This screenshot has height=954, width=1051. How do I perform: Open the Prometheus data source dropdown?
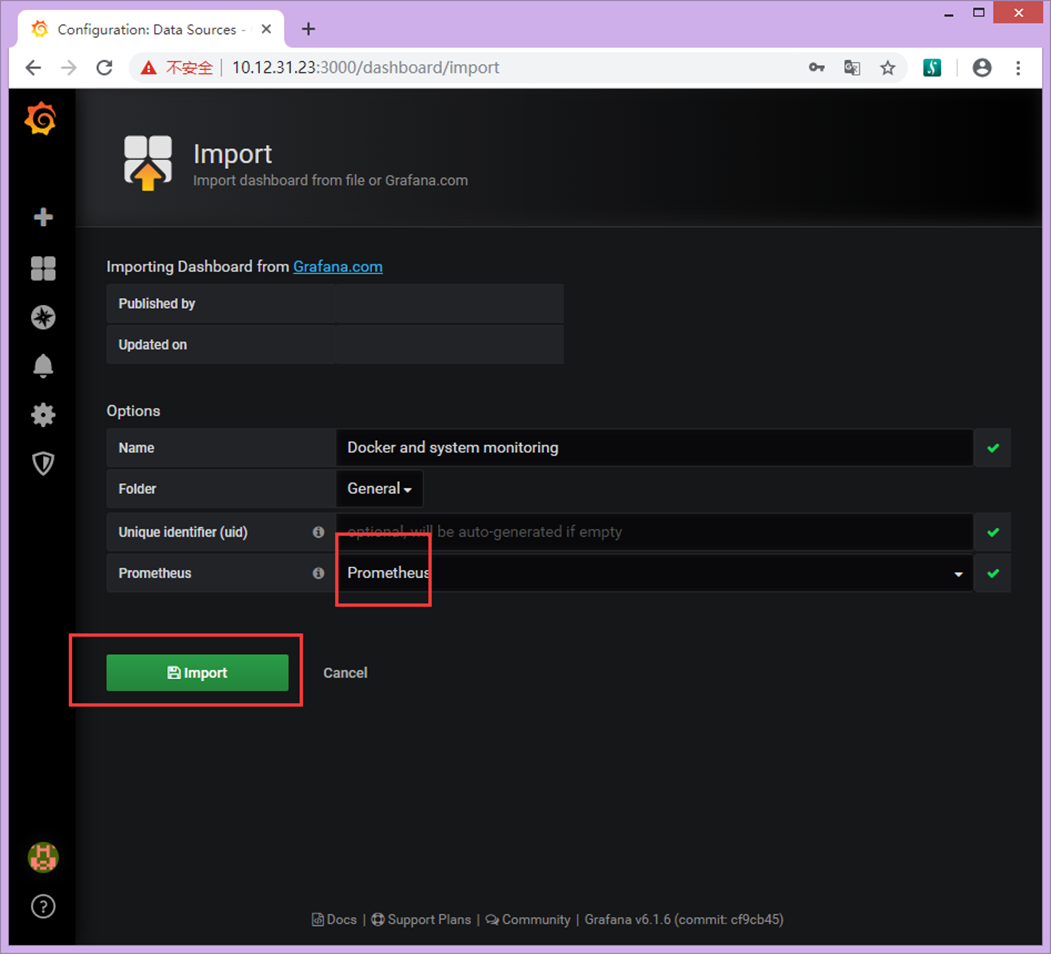654,573
